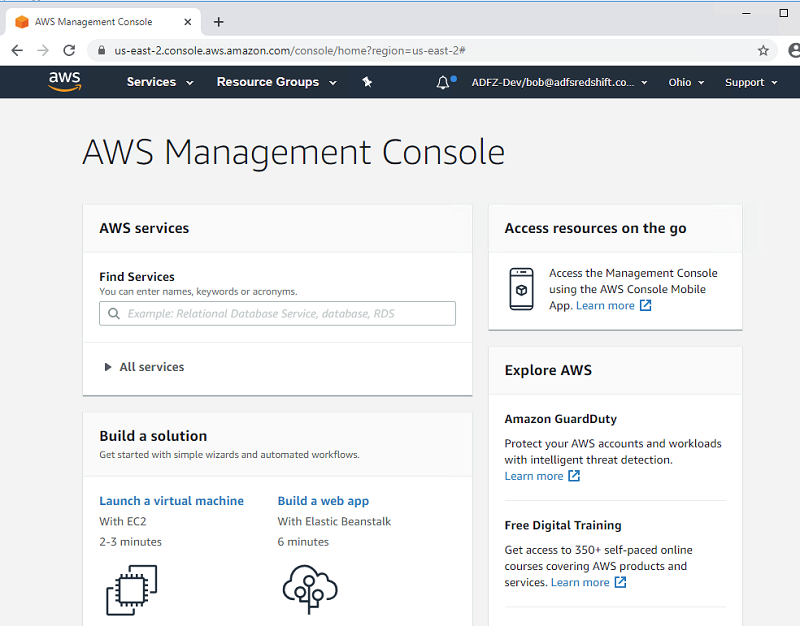Open the notifications bell icon
Viewport: 800px width, 626px height.
point(443,82)
